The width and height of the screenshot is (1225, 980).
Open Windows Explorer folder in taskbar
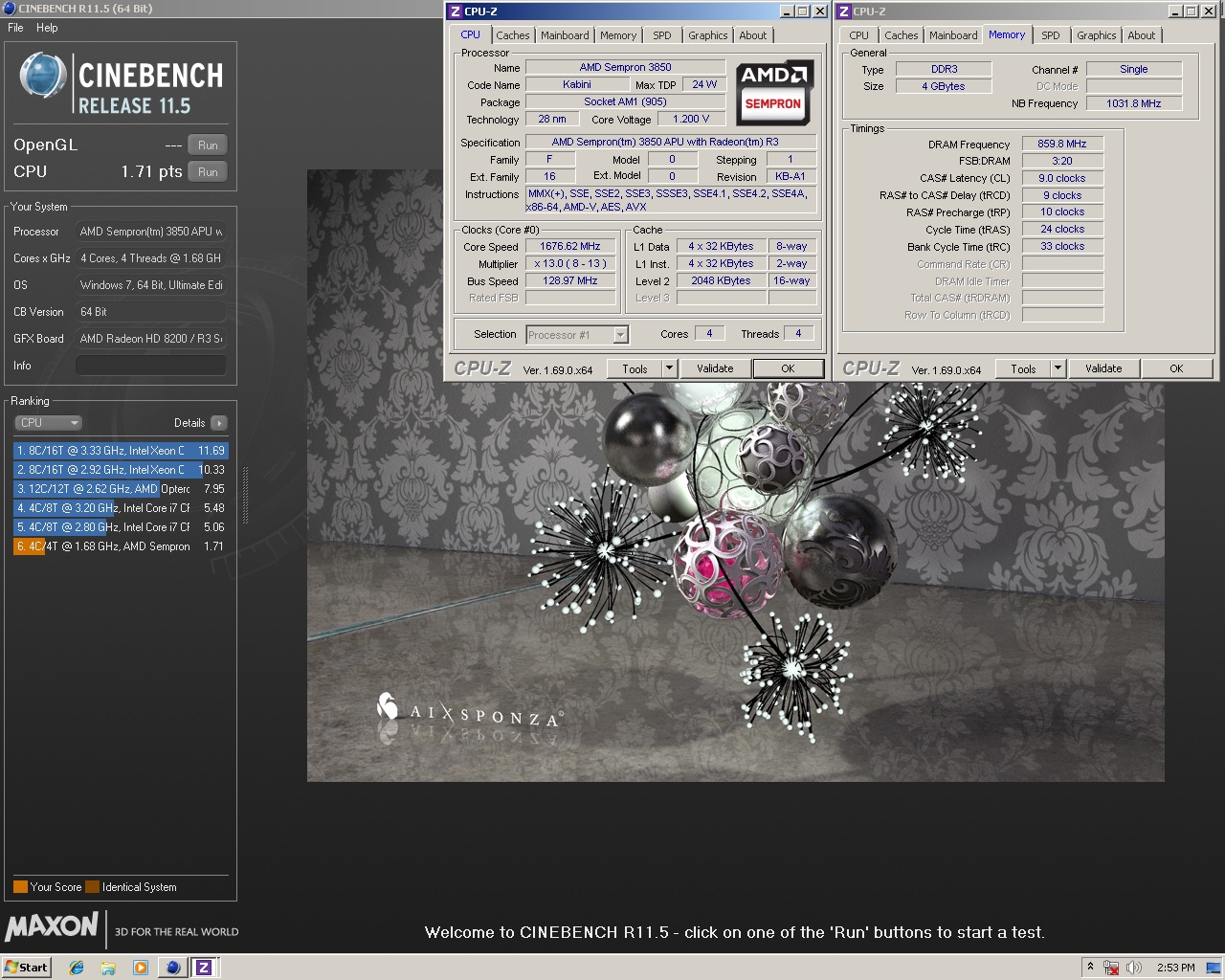[108, 968]
